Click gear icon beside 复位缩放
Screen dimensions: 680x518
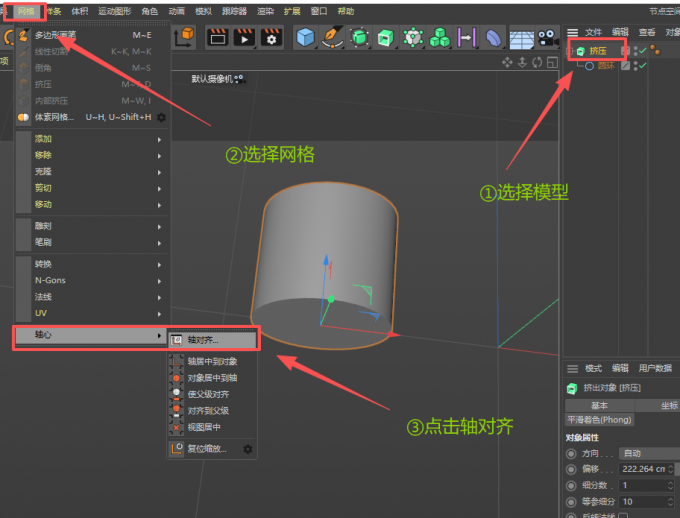click(248, 449)
